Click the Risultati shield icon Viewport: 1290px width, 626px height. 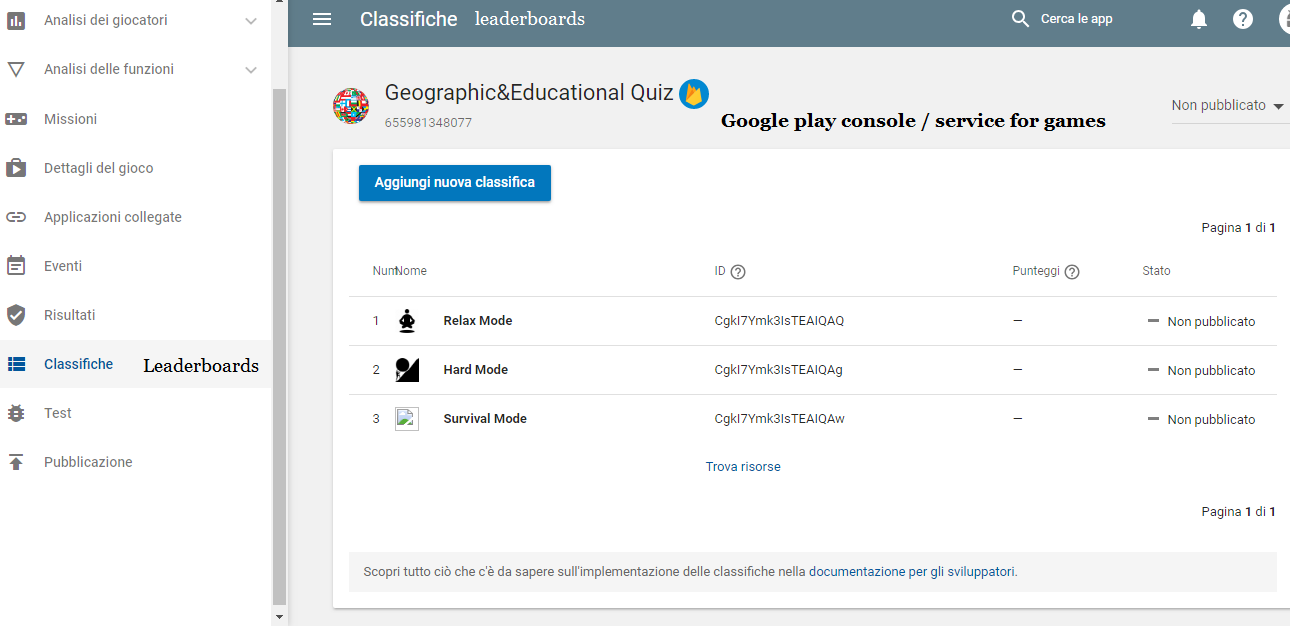click(x=16, y=315)
